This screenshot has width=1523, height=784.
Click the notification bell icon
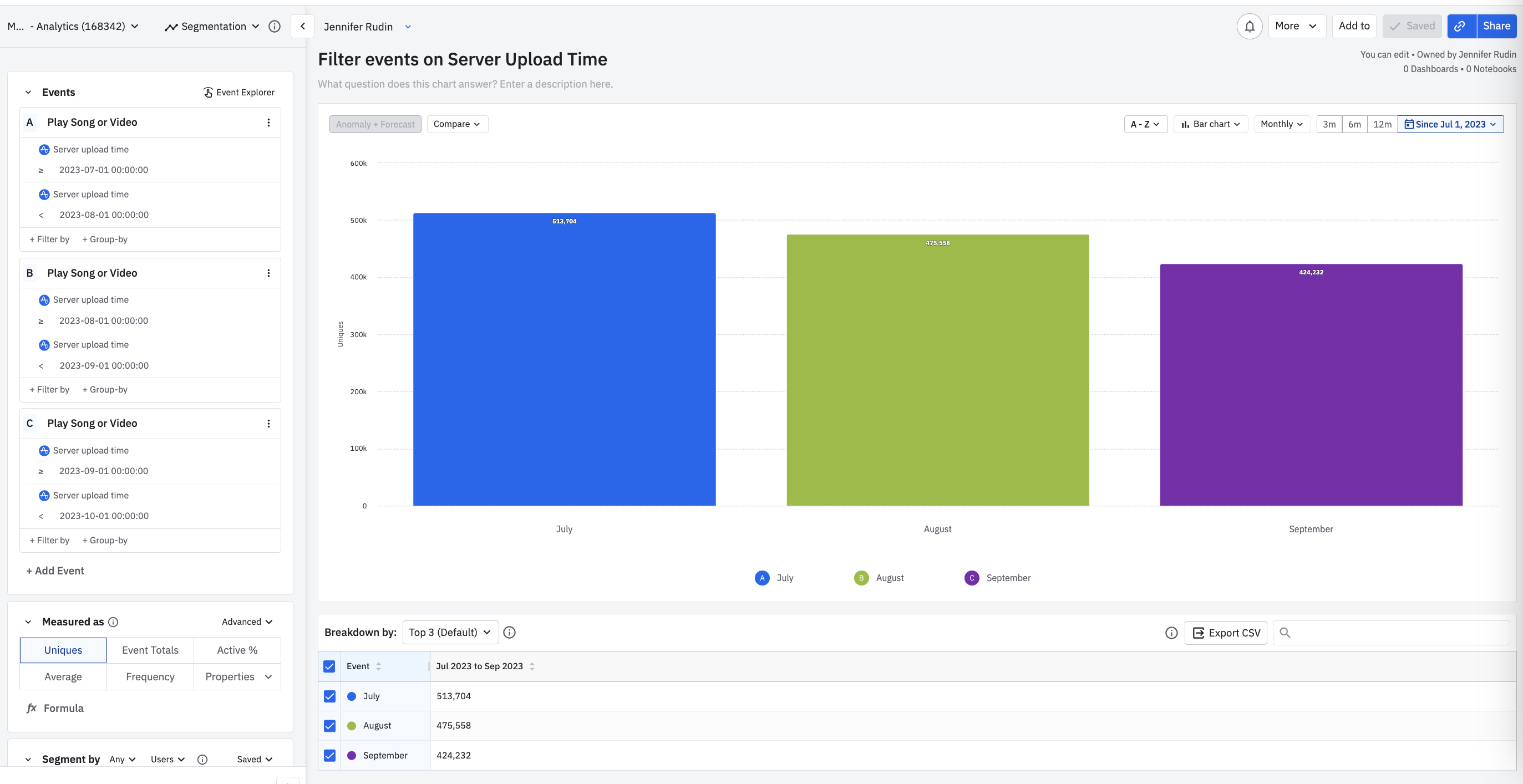click(x=1249, y=27)
